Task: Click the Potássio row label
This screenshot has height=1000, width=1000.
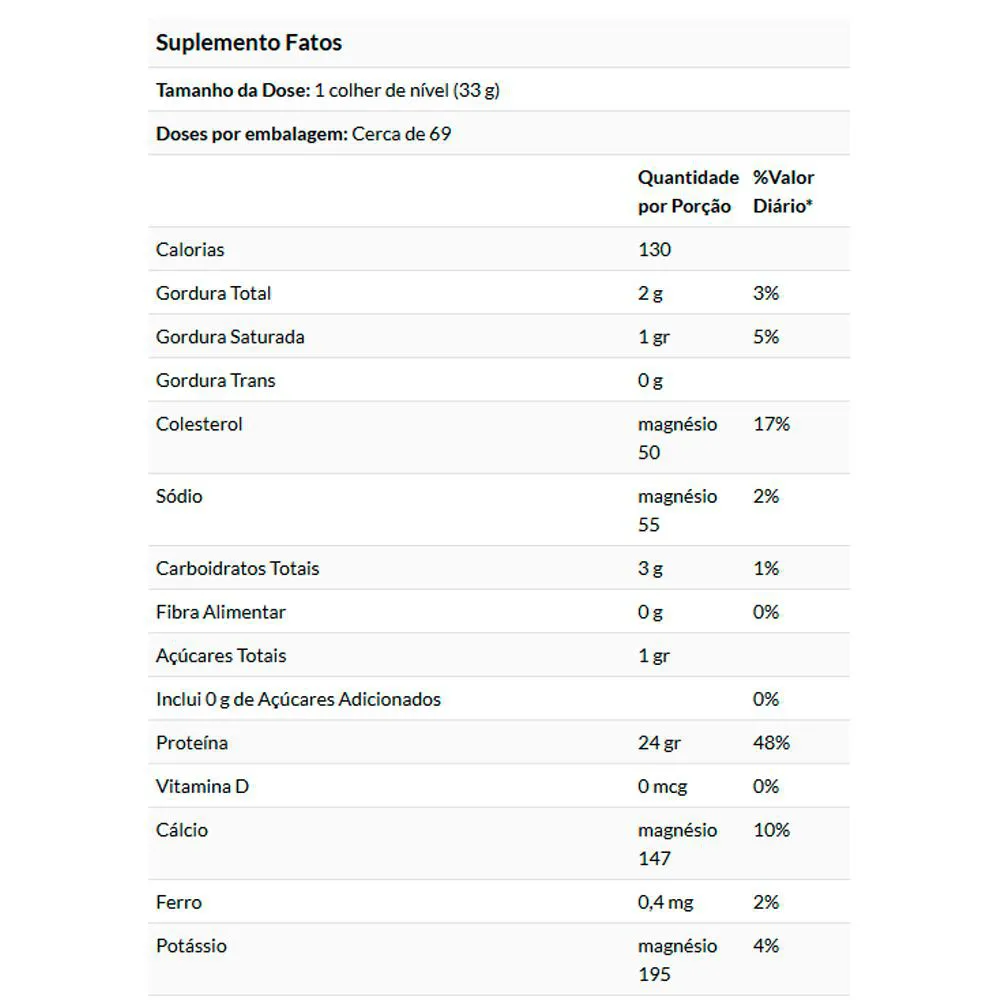Action: (x=191, y=946)
